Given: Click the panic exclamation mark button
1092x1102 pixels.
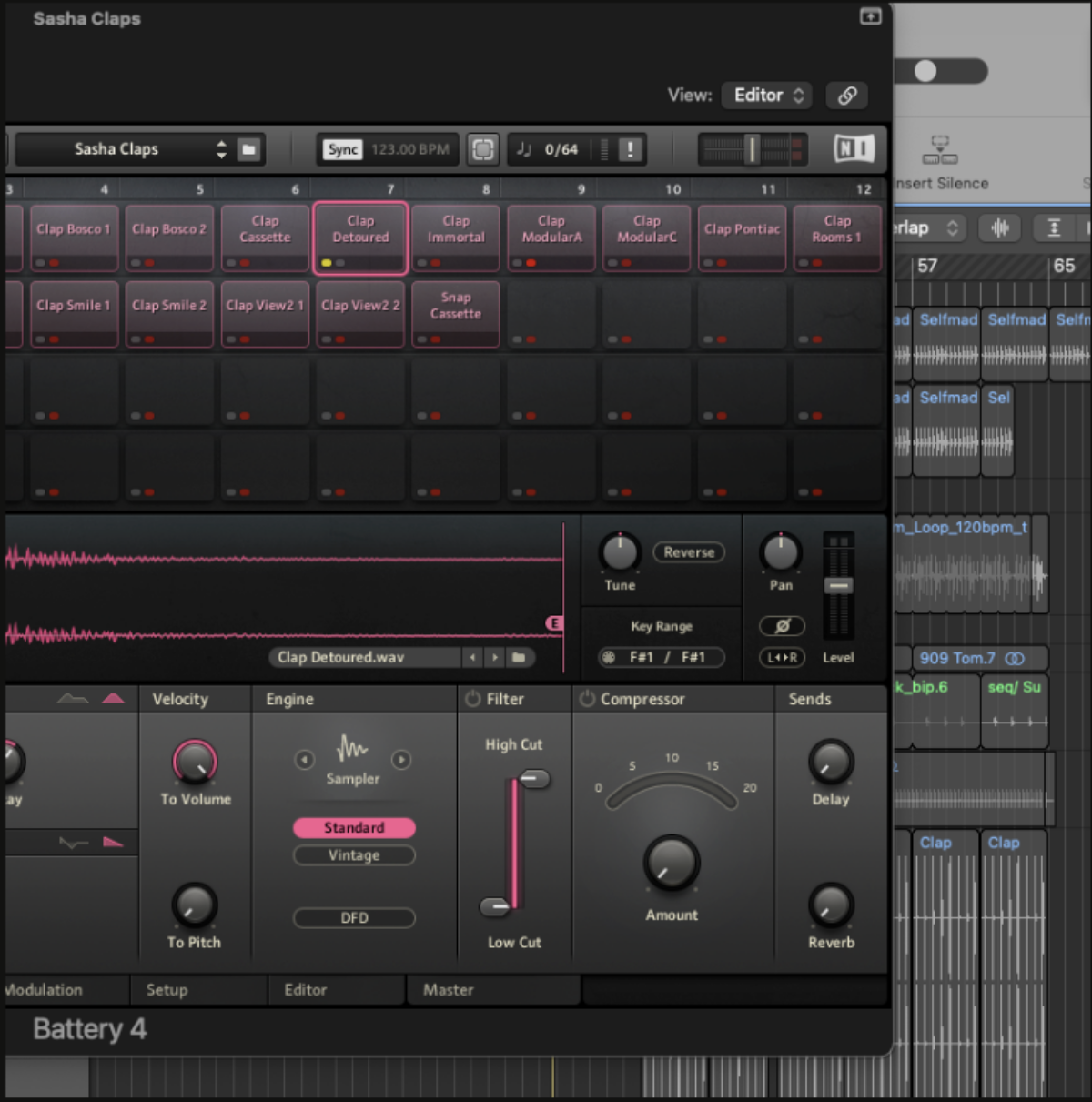Looking at the screenshot, I should [630, 149].
